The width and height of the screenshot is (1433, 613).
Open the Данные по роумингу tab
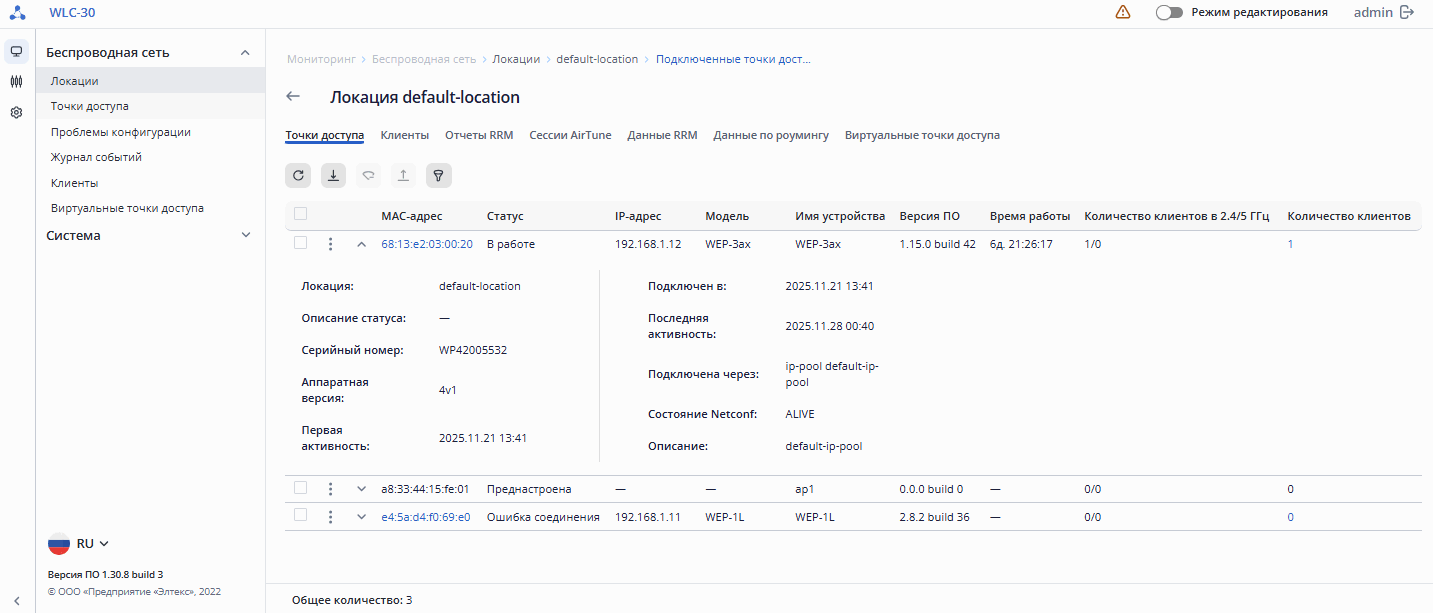(771, 135)
